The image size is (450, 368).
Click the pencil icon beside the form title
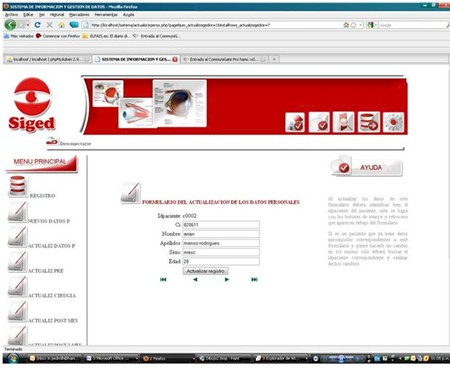[x=131, y=193]
